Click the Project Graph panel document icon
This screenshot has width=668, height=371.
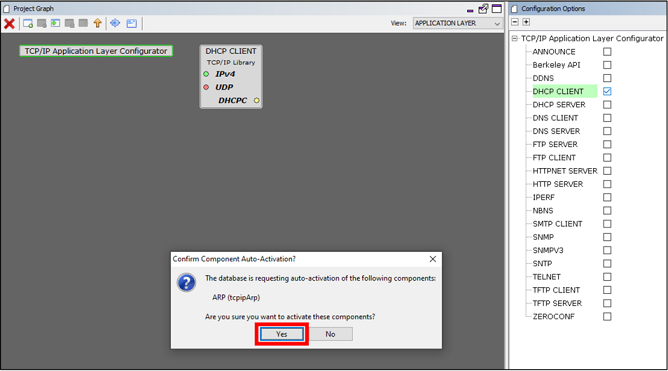(x=6, y=9)
